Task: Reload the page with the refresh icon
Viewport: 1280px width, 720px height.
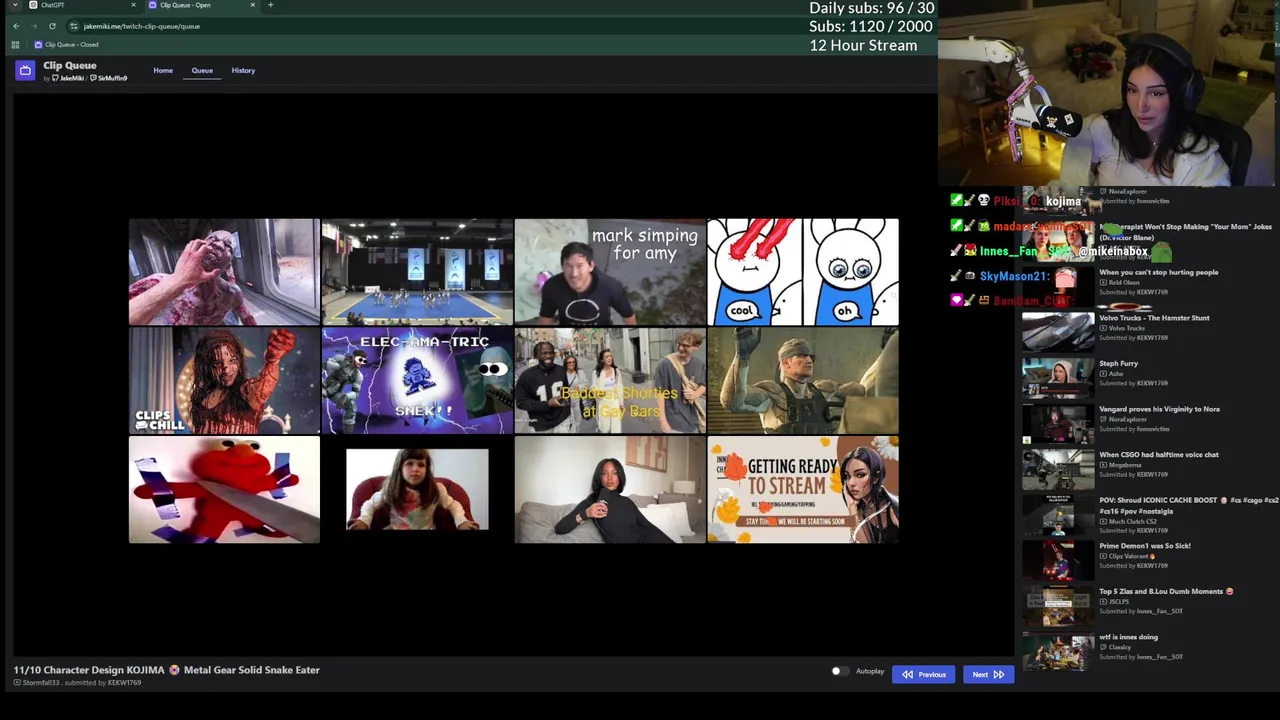Action: tap(52, 26)
